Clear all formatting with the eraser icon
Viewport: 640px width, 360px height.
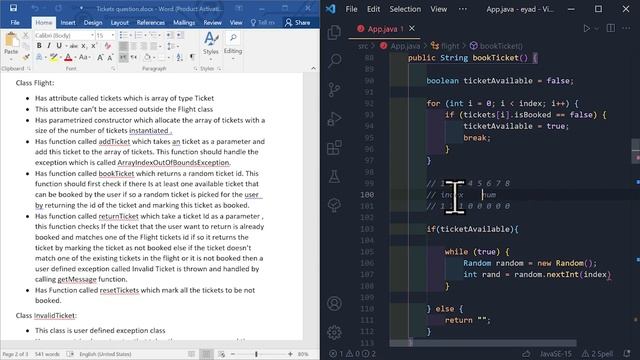tap(108, 46)
